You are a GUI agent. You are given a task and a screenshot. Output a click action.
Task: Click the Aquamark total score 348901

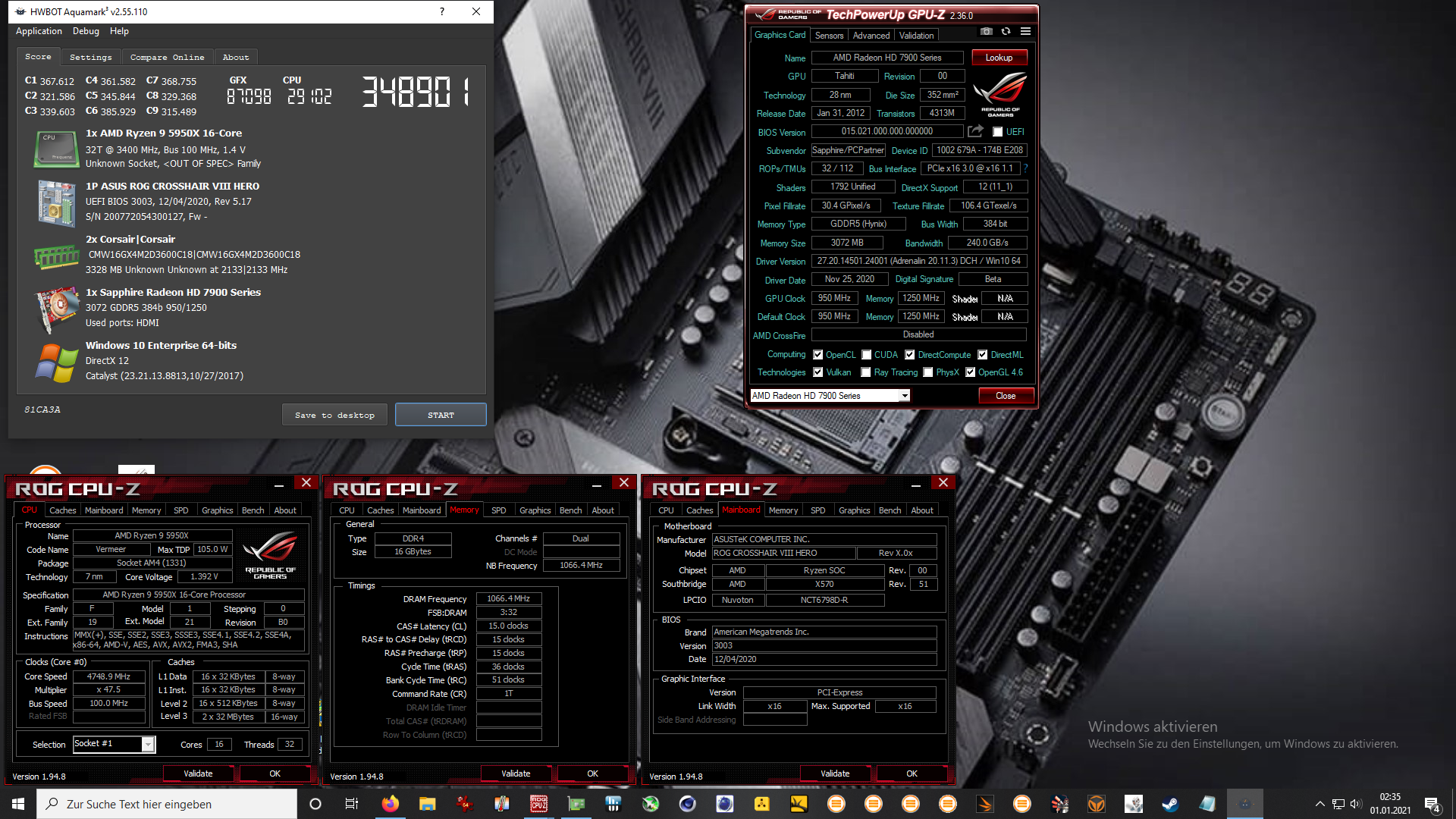coord(416,92)
